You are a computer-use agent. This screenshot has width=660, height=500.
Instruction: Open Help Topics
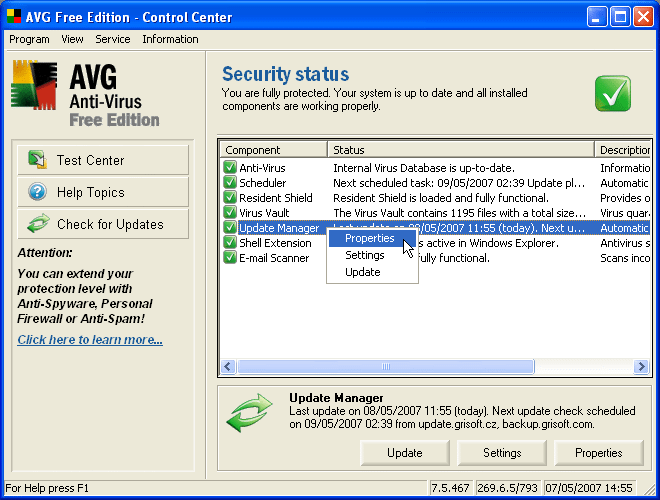click(103, 192)
